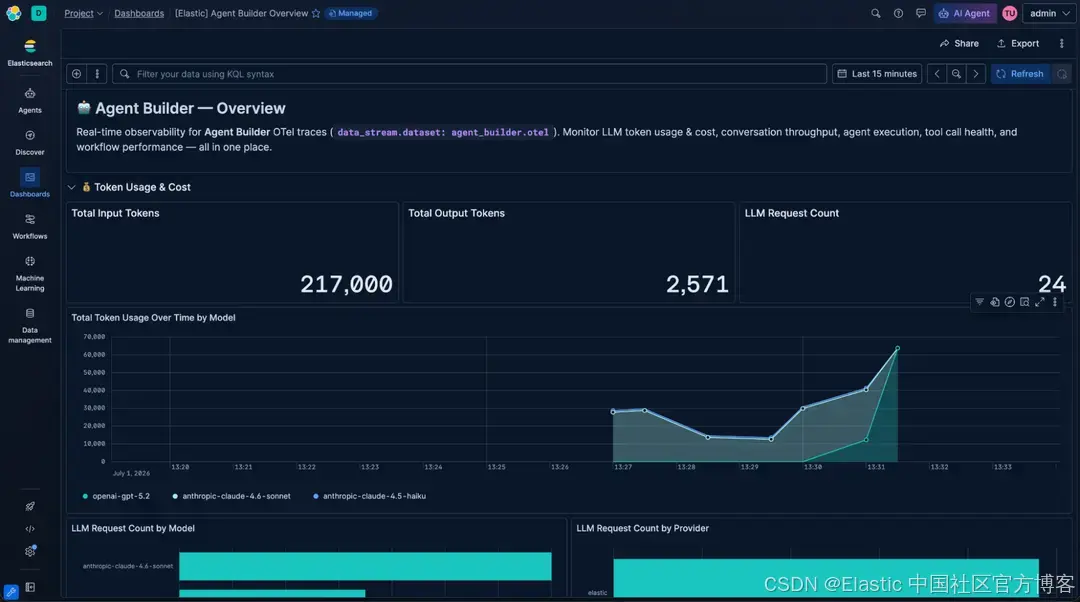Click the blue wrench icon
Screen dimensions: 1080x602
pos(11,591)
